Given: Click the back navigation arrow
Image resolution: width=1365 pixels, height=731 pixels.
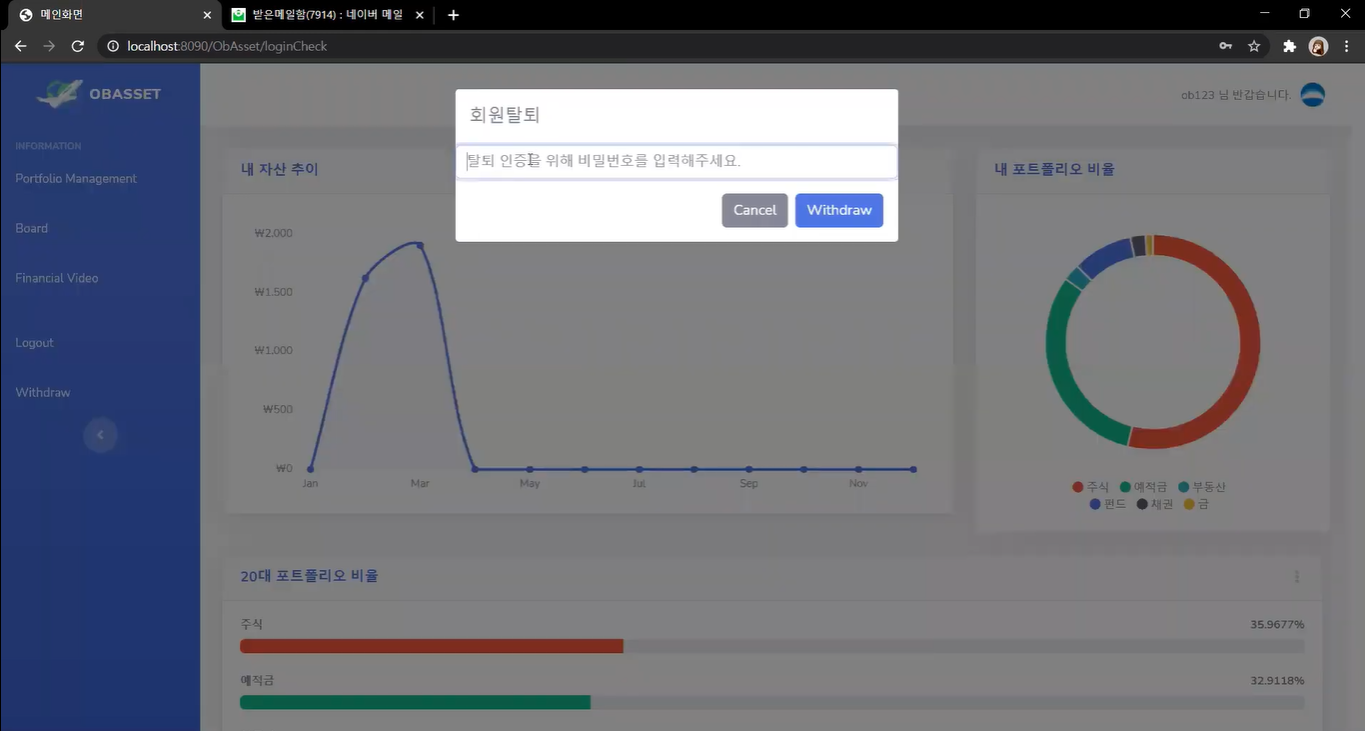Looking at the screenshot, I should click(x=20, y=45).
